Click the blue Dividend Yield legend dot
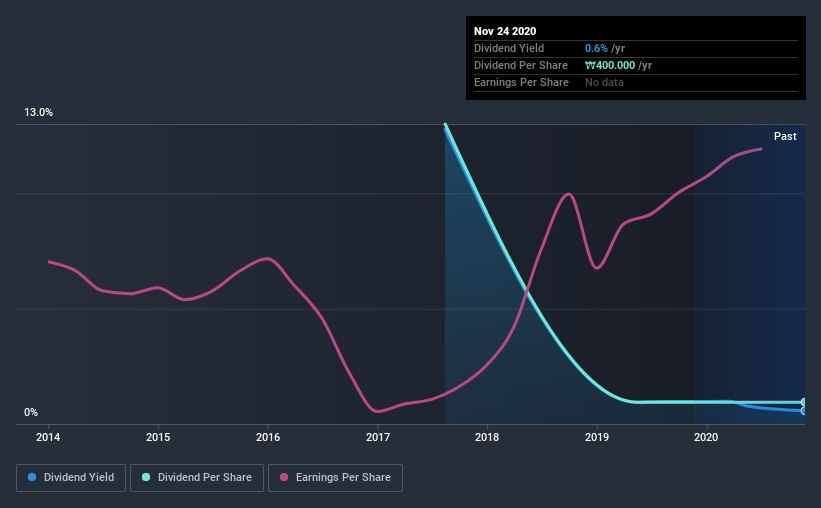This screenshot has height=508, width=821. (32, 477)
